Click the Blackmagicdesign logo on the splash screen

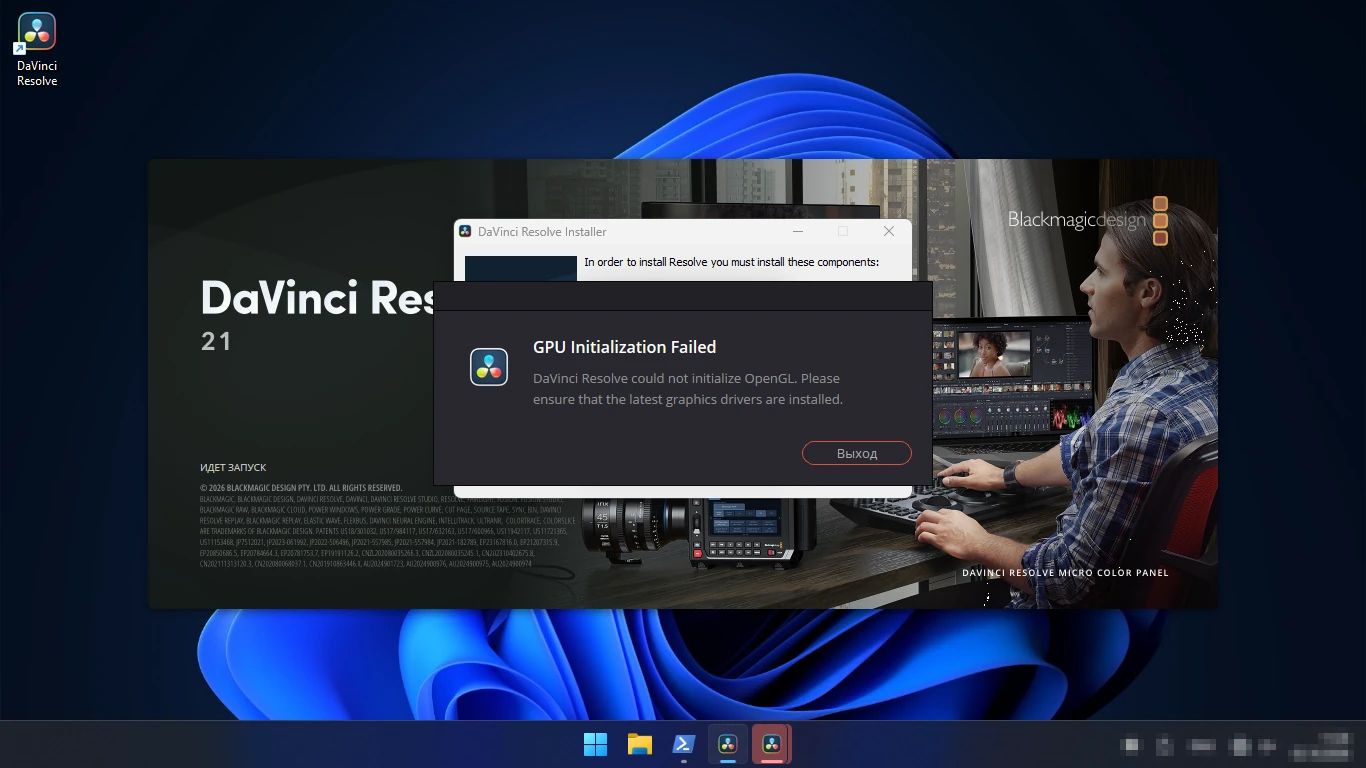tap(1088, 220)
